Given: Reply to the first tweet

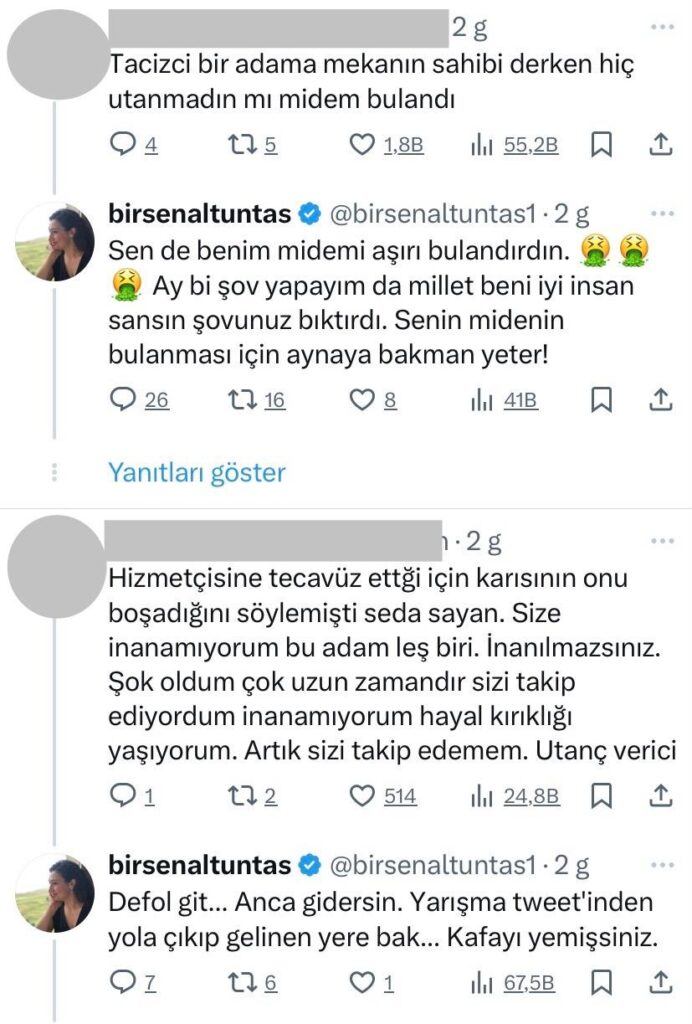Looking at the screenshot, I should click(x=124, y=144).
